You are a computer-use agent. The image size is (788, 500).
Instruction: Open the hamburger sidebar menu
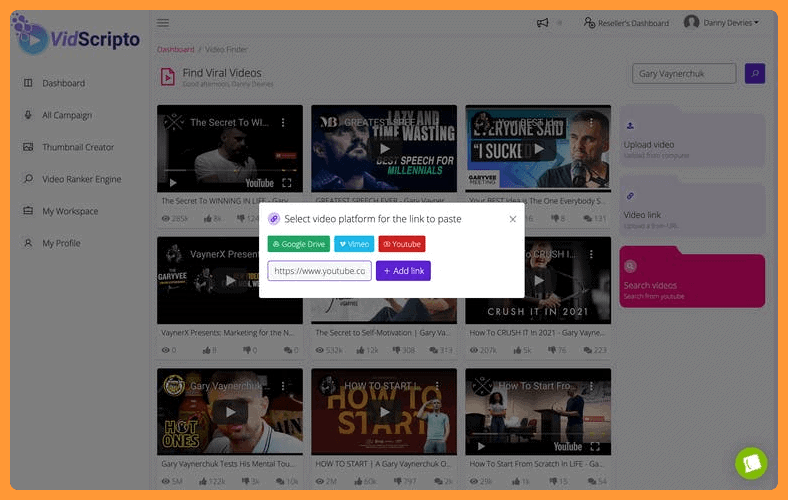click(x=163, y=23)
